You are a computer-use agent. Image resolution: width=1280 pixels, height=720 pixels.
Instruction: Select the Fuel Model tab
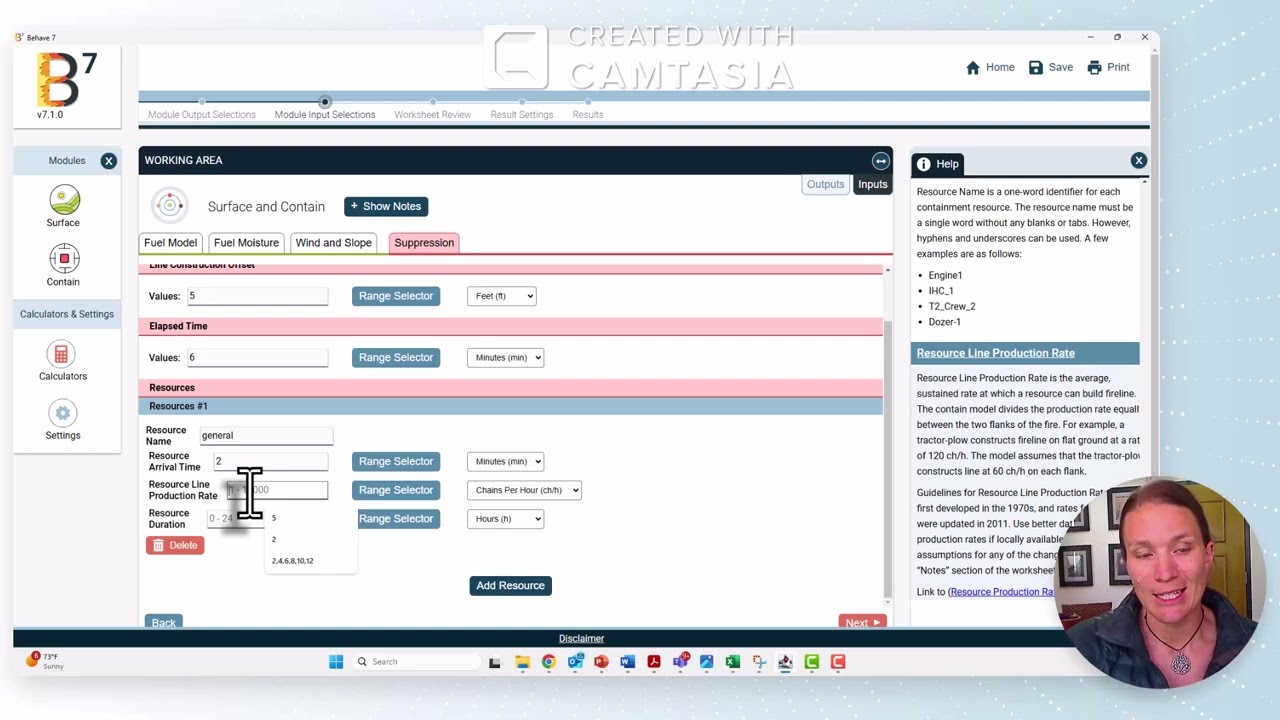coord(170,242)
